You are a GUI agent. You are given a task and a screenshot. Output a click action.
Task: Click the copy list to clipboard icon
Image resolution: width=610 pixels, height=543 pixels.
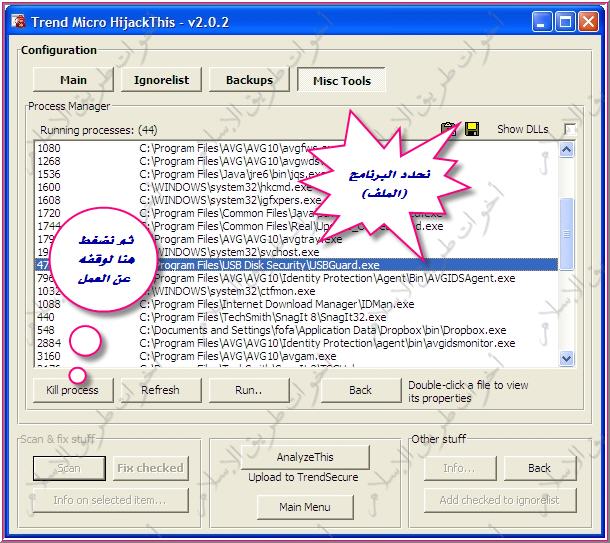pos(449,129)
